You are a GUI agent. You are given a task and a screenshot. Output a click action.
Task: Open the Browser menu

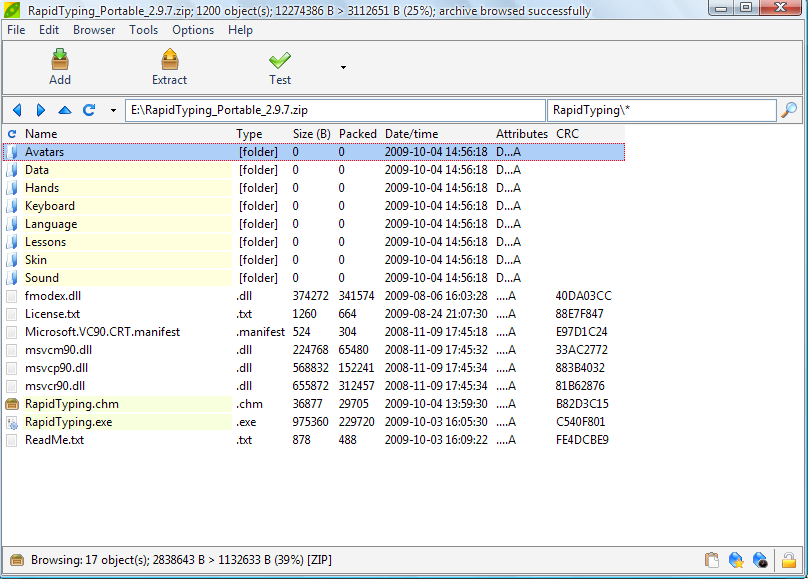click(94, 30)
